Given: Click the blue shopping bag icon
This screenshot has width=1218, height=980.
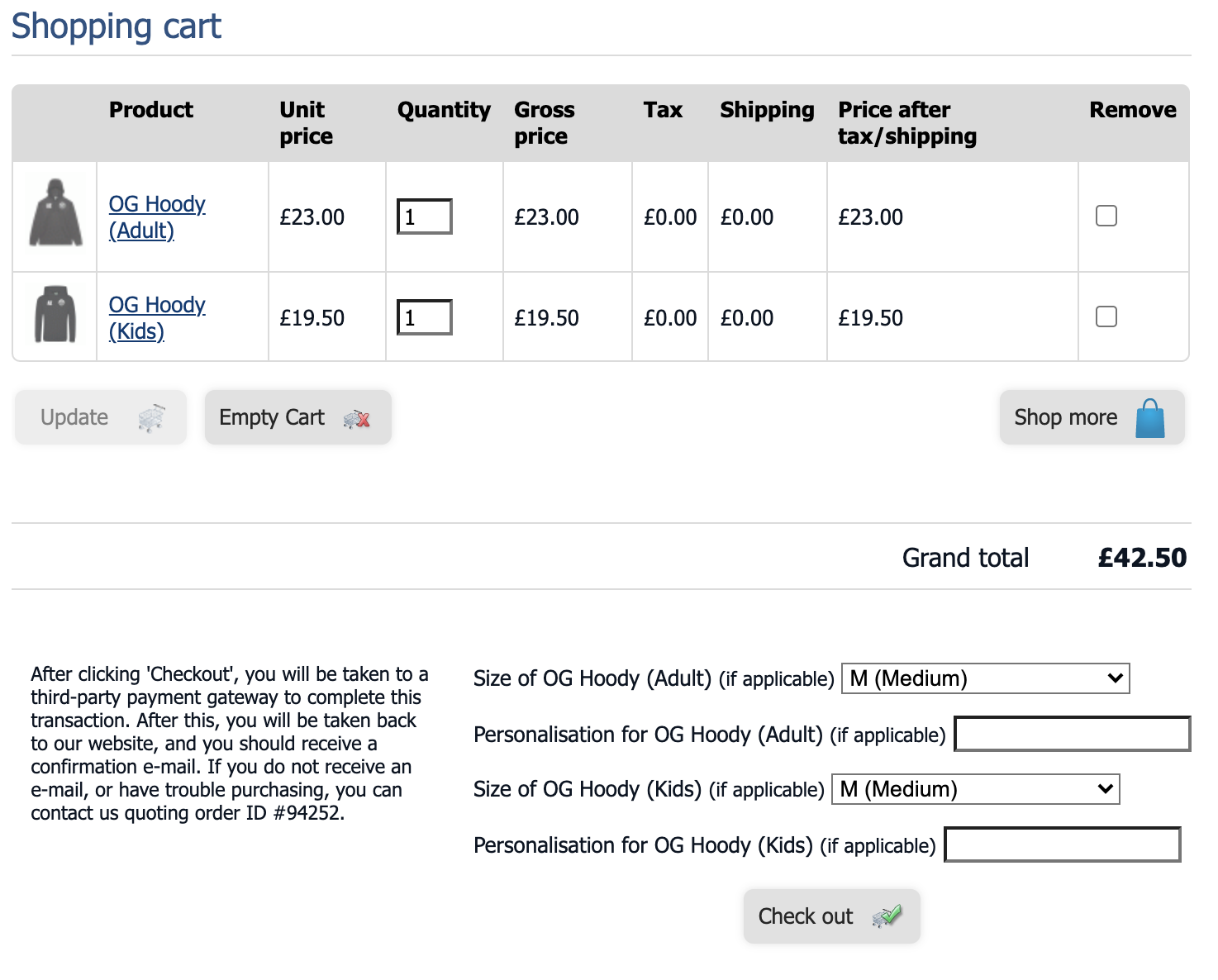Looking at the screenshot, I should 1149,418.
